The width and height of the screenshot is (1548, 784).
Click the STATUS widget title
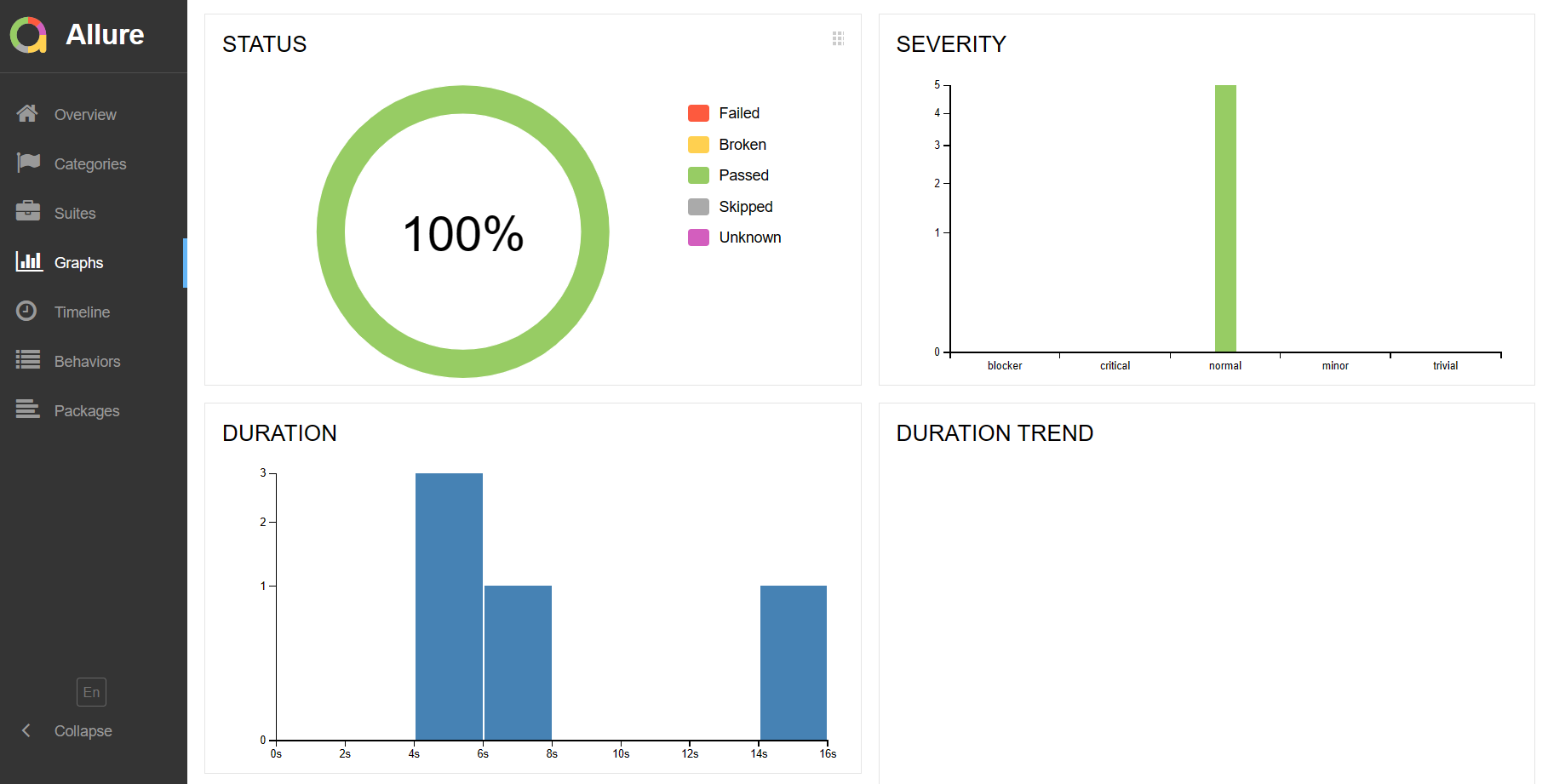point(264,44)
